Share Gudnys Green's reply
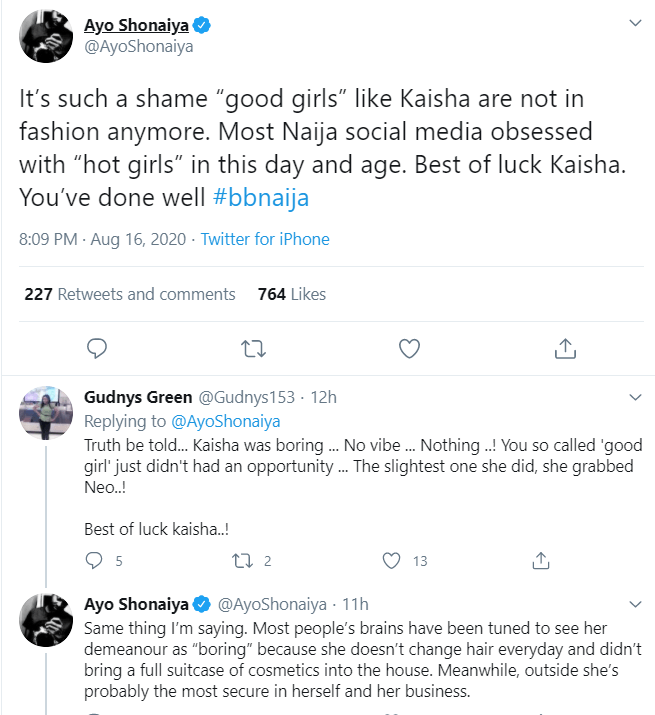655x715 pixels. pyautogui.click(x=541, y=561)
